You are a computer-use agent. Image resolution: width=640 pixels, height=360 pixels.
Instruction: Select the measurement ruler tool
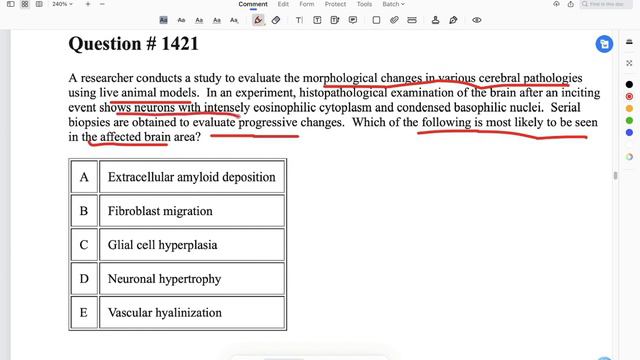pyautogui.click(x=412, y=20)
